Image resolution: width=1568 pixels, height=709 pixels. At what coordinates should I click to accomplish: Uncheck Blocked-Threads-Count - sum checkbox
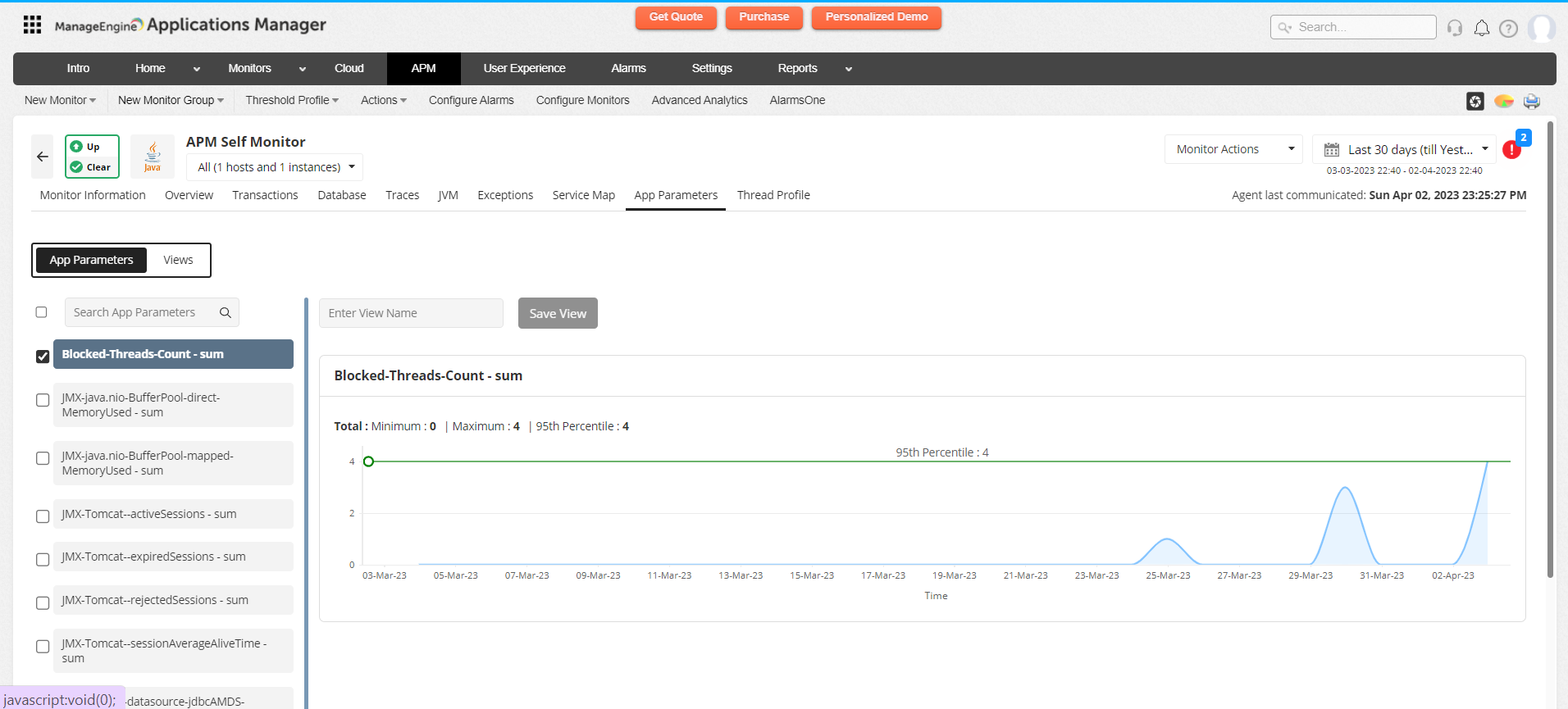(43, 357)
